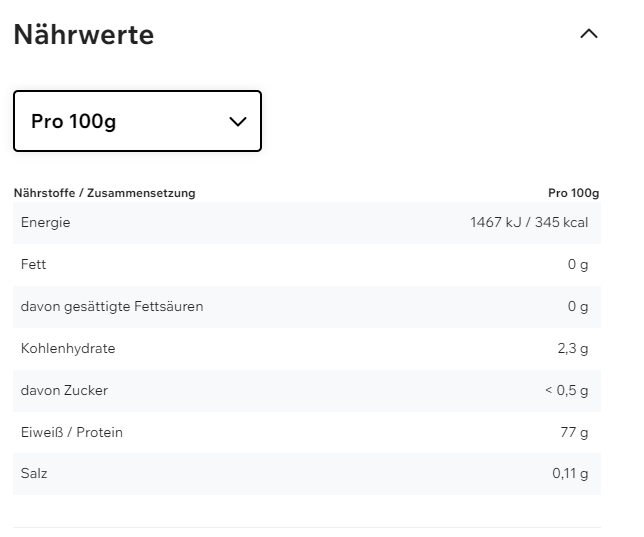Click the 1467 kJ / 345 kcal value
This screenshot has height=537, width=644.
(x=528, y=222)
